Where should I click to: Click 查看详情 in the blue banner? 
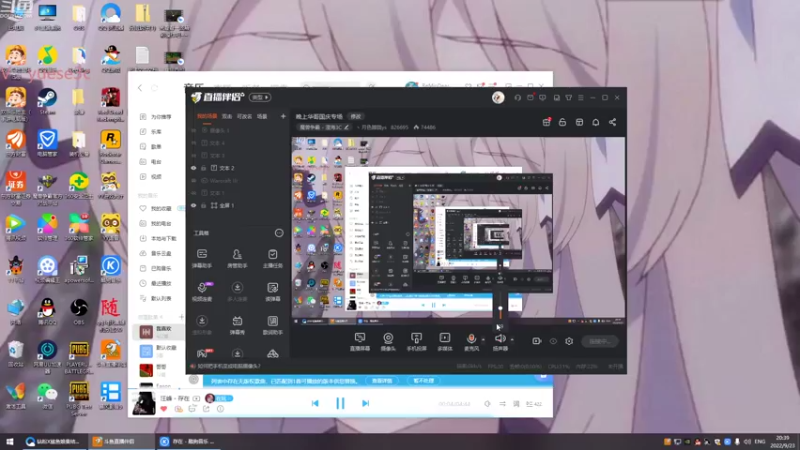point(382,381)
